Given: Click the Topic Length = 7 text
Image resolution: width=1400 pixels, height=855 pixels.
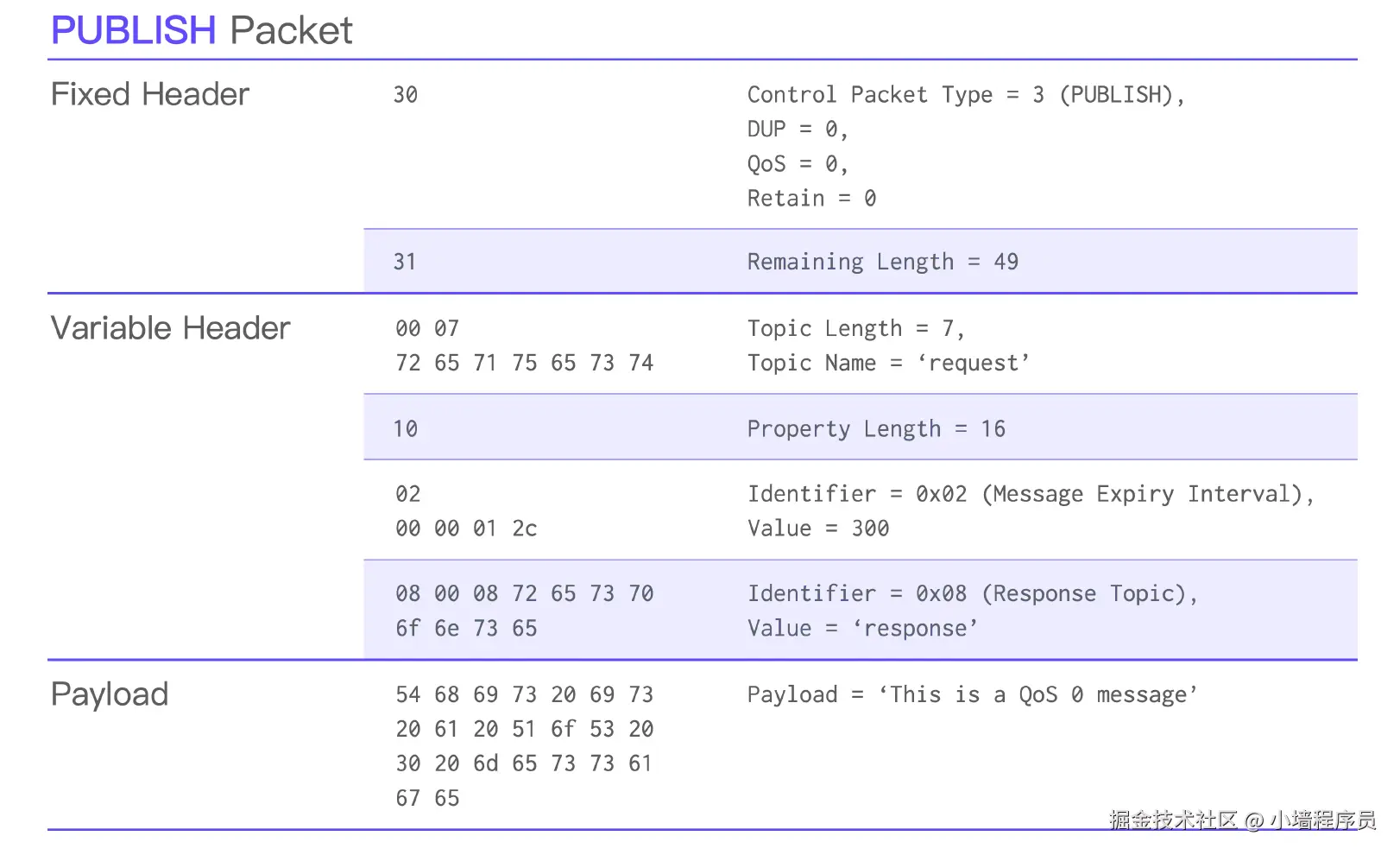Looking at the screenshot, I should click(855, 329).
